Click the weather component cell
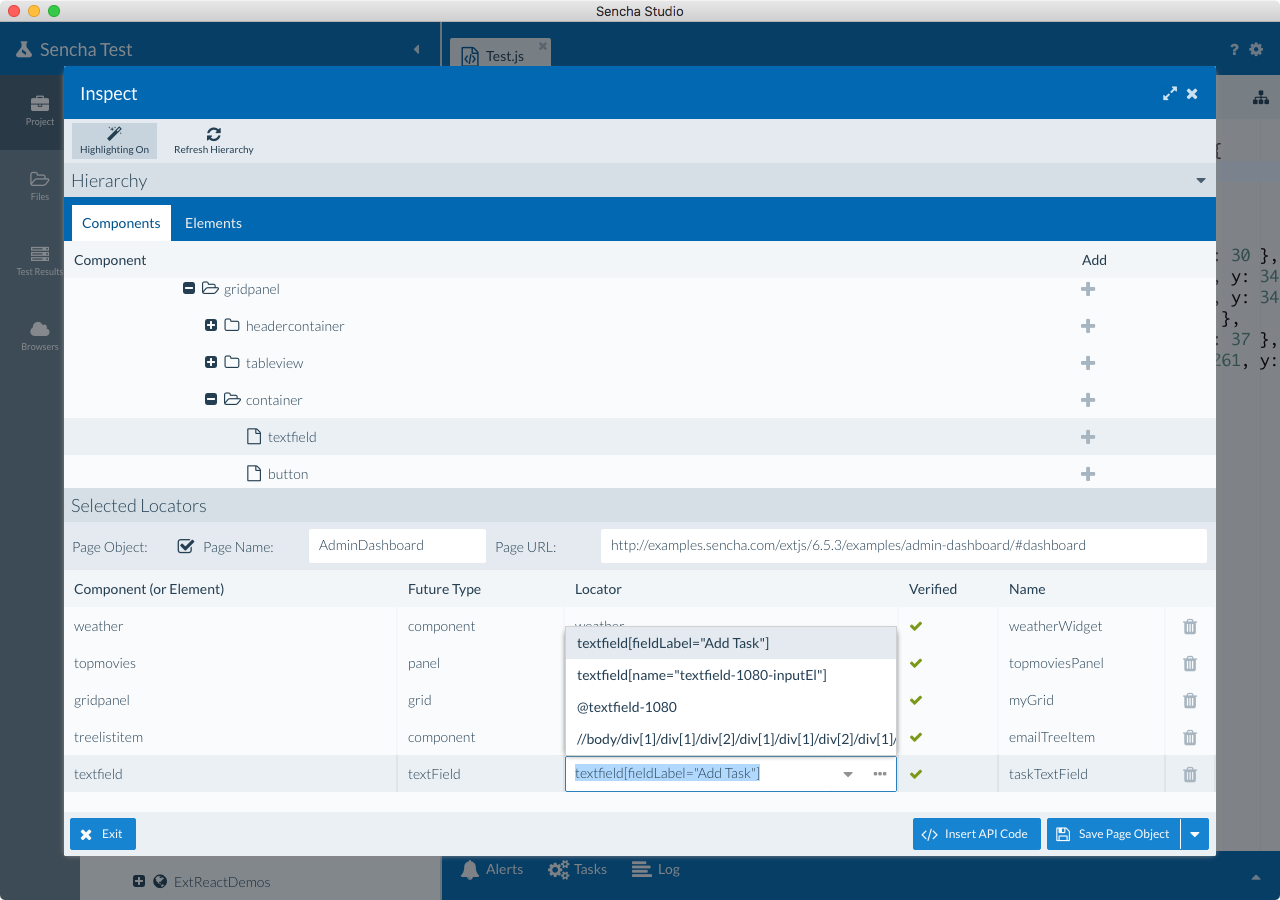Image resolution: width=1280 pixels, height=900 pixels. pyautogui.click(x=230, y=626)
